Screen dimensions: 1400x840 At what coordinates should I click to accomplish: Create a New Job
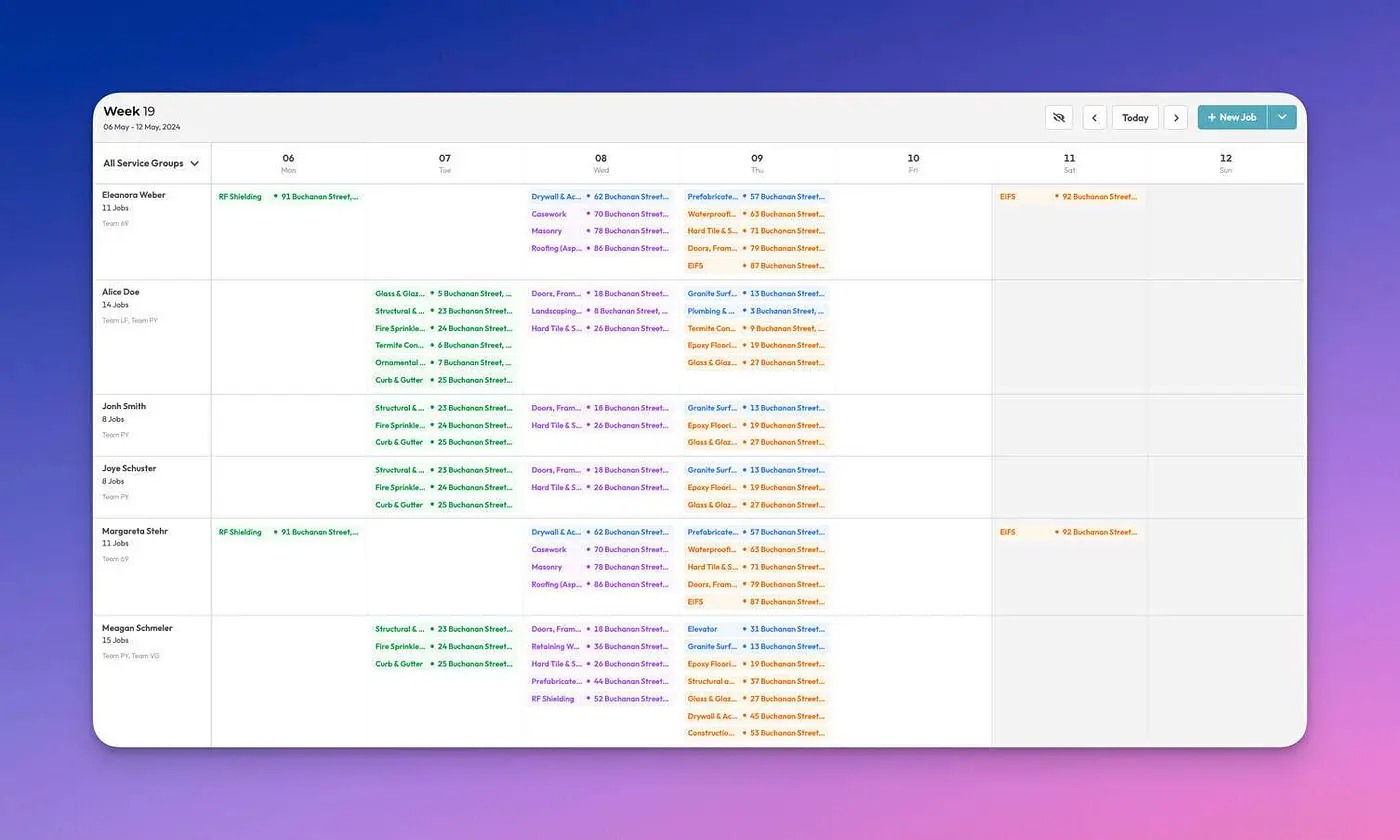pyautogui.click(x=1237, y=117)
